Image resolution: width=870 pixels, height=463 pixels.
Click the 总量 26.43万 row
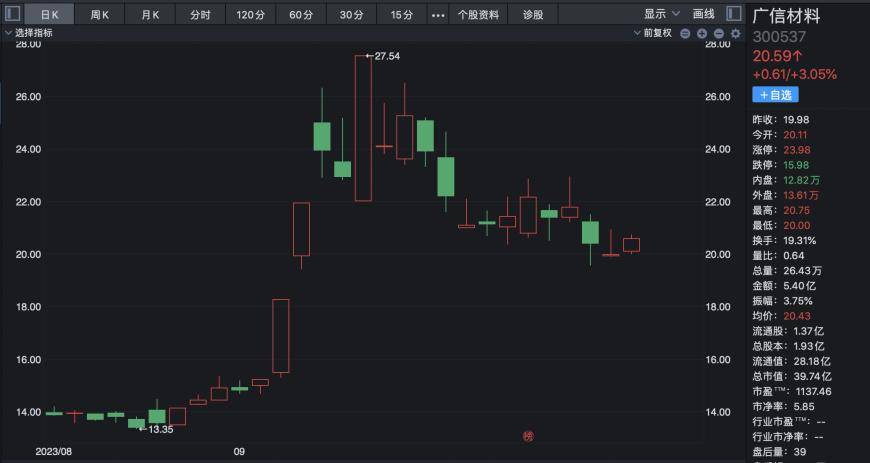point(787,271)
